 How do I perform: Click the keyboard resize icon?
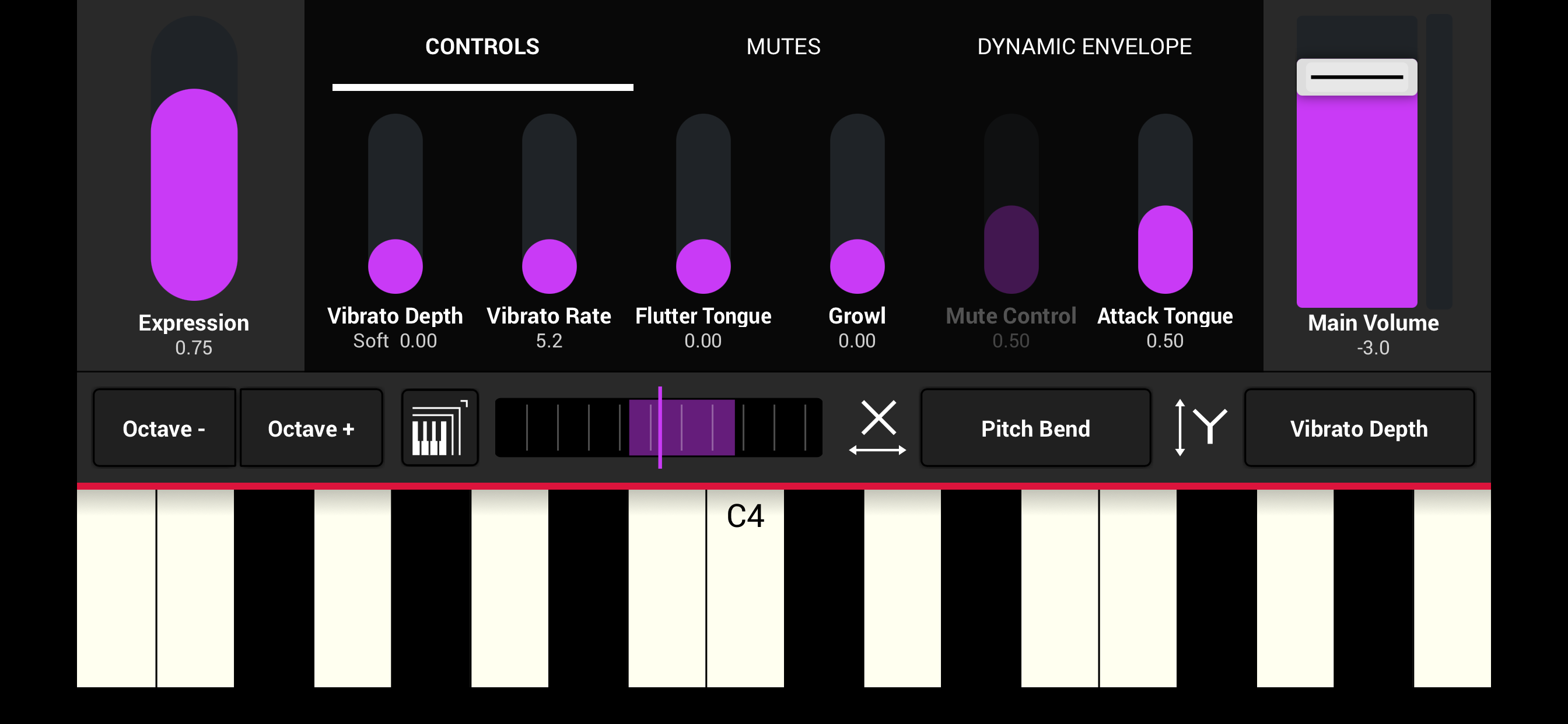[x=439, y=428]
